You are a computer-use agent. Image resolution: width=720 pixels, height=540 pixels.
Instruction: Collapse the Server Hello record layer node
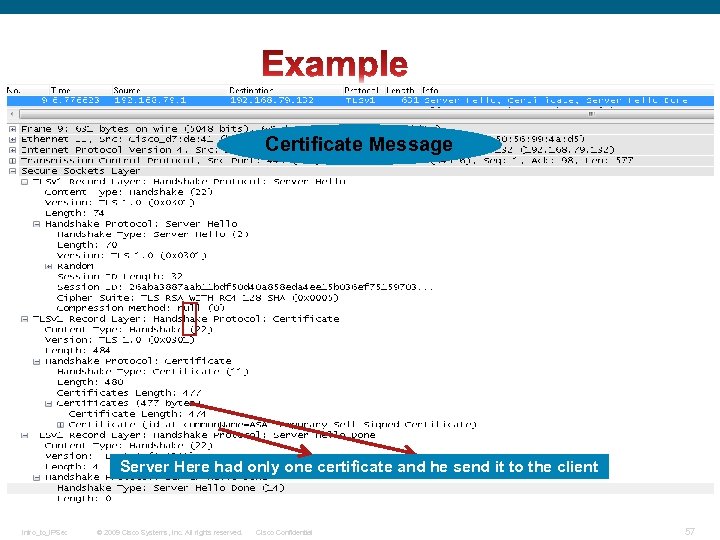tap(24, 182)
